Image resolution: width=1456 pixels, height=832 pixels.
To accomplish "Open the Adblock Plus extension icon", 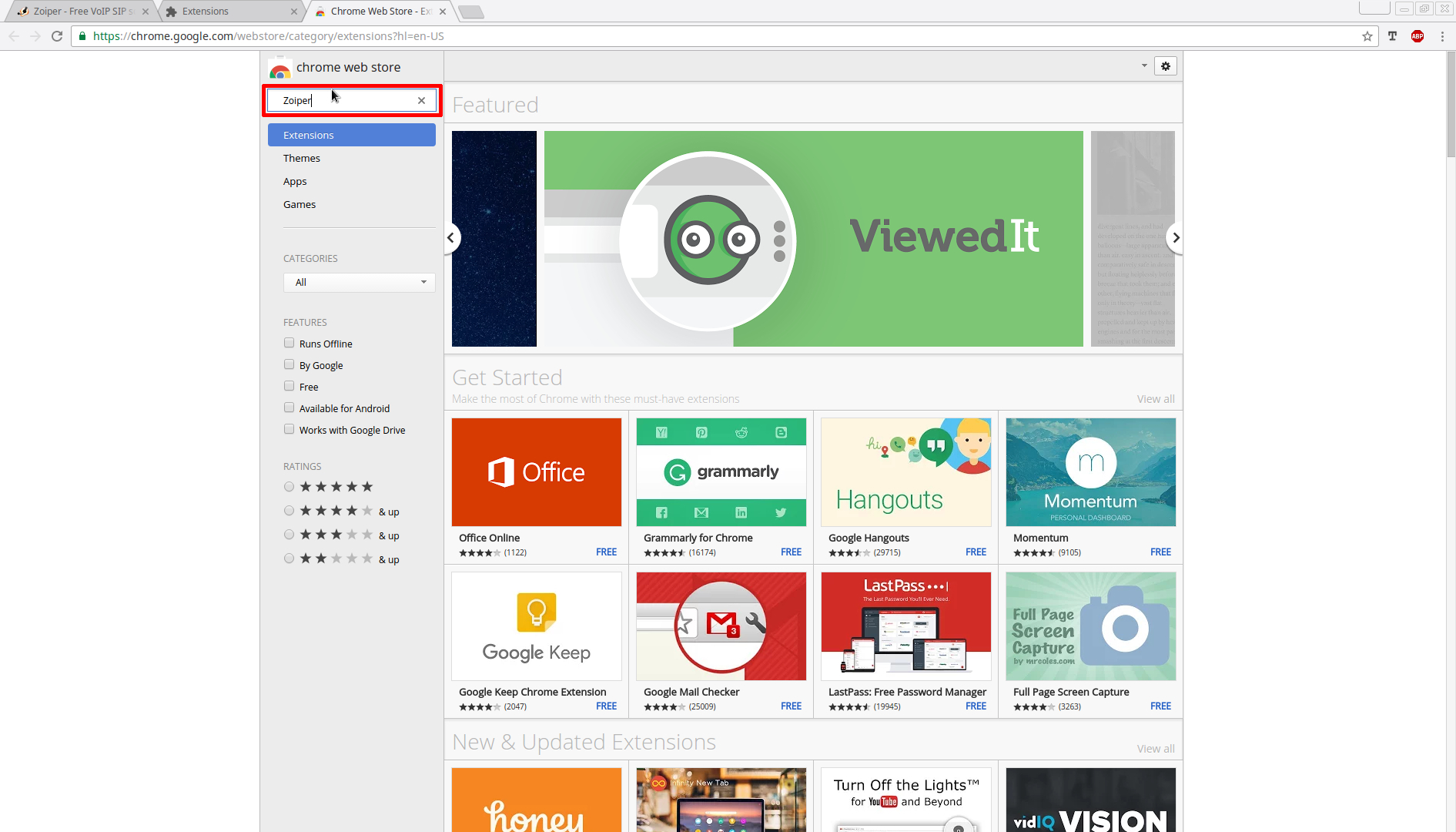I will point(1417,36).
